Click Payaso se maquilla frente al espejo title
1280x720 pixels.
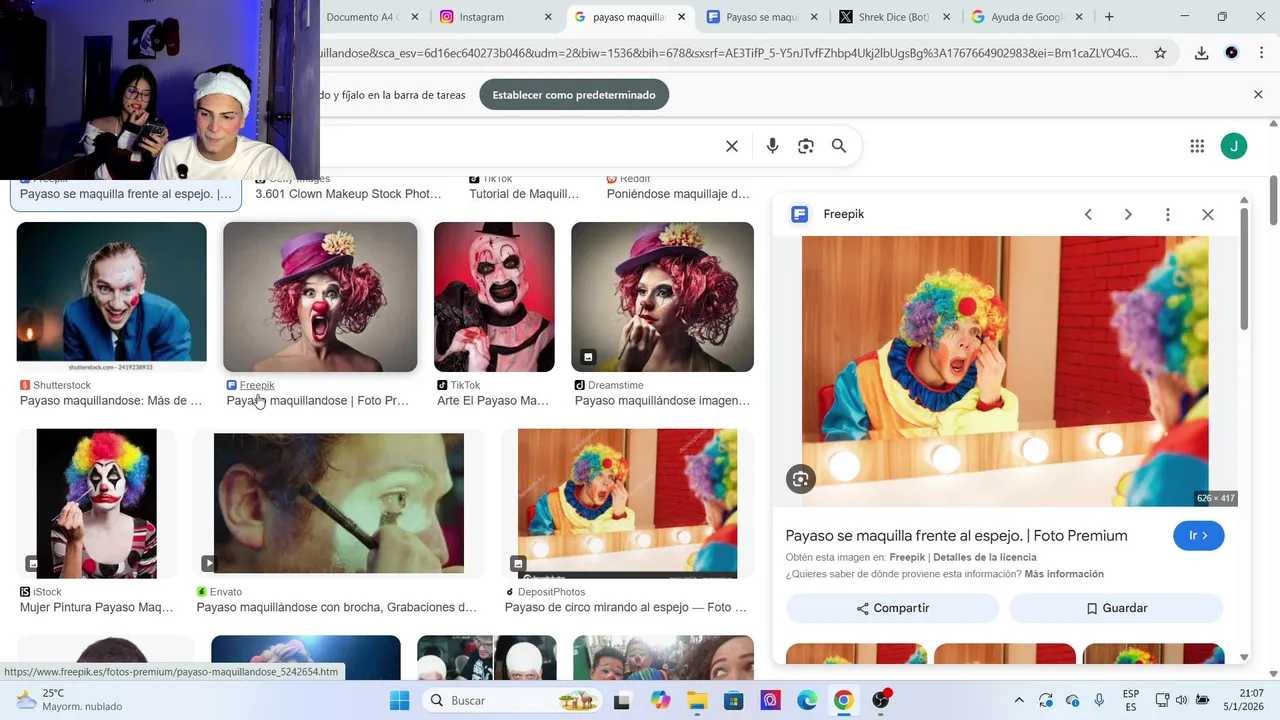pos(956,535)
